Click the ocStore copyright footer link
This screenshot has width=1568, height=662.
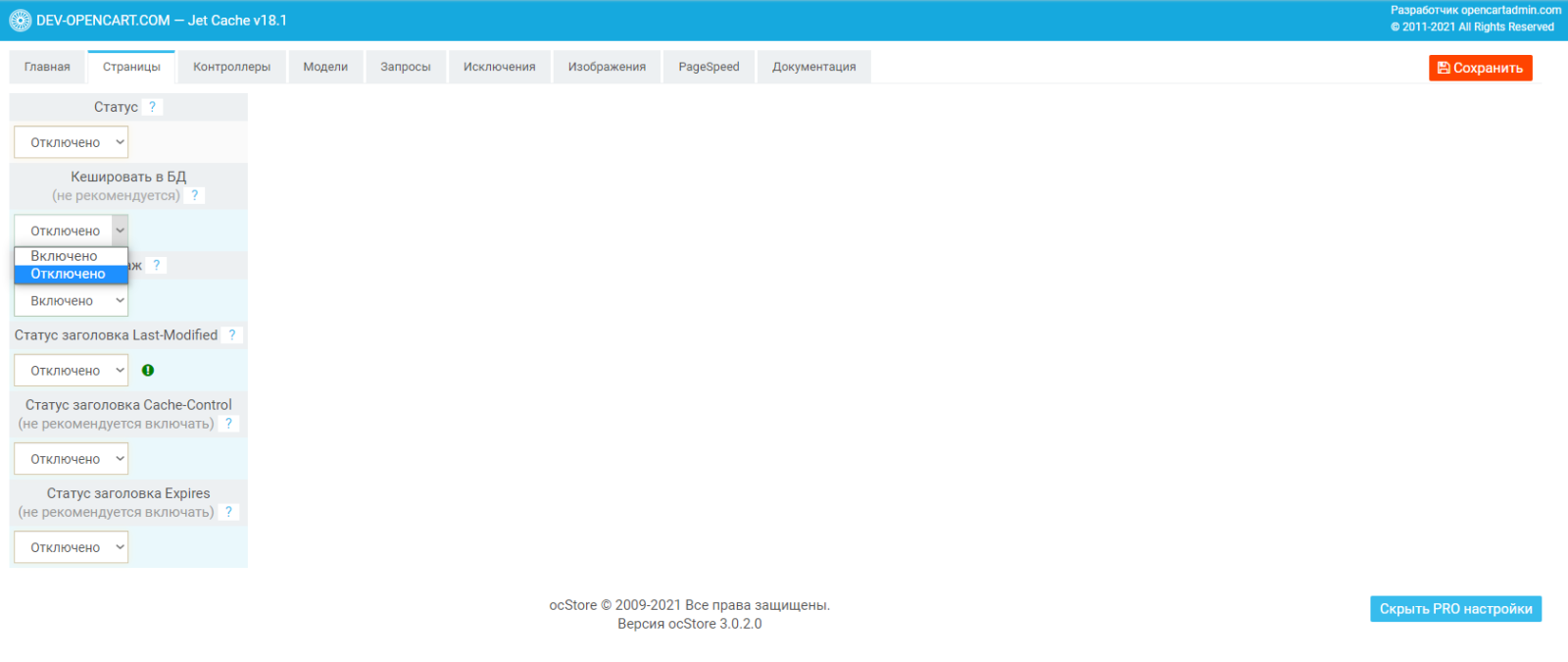pyautogui.click(x=689, y=605)
